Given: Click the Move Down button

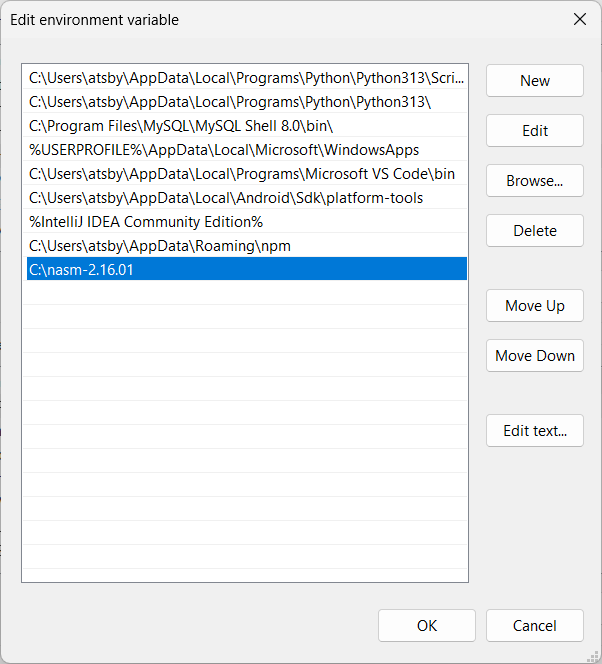Looking at the screenshot, I should coord(534,356).
